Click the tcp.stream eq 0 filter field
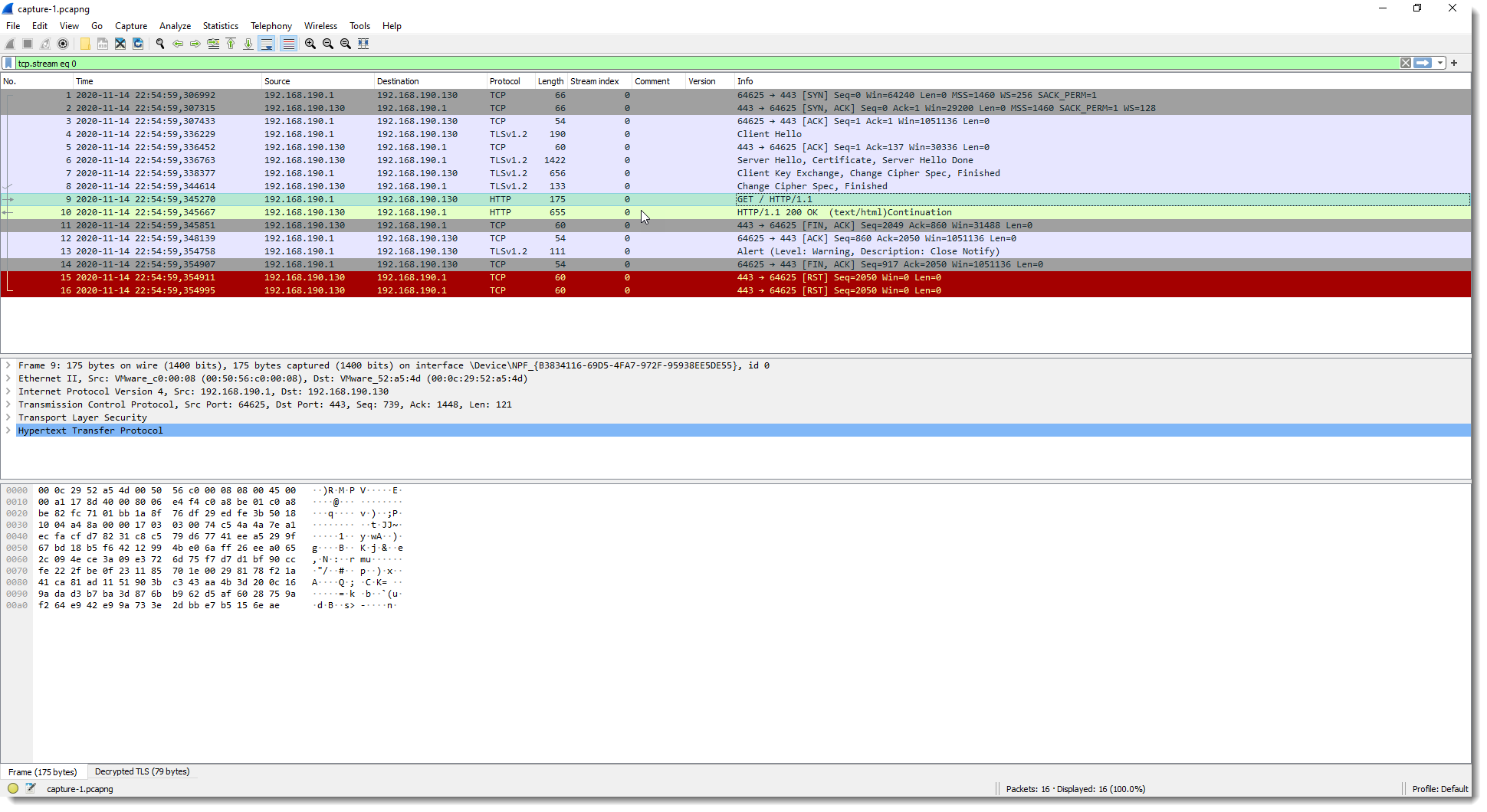1487x812 pixels. pyautogui.click(x=690, y=64)
